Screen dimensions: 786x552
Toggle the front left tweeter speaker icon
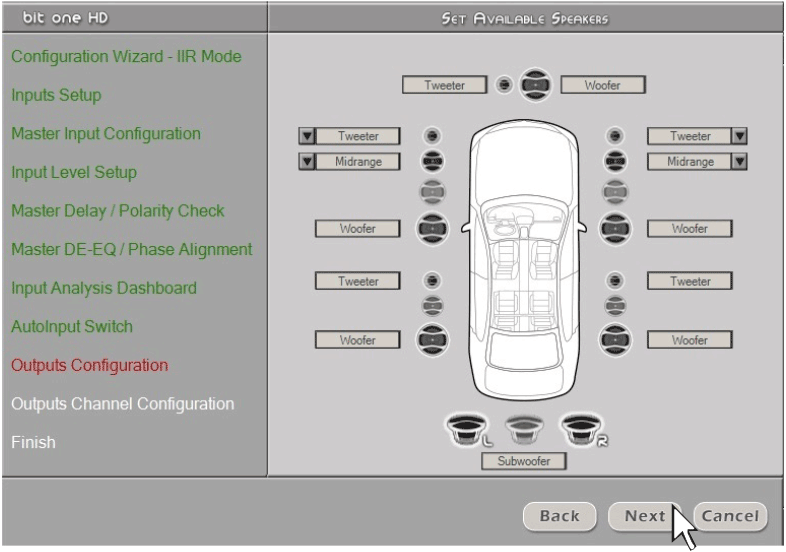432,135
